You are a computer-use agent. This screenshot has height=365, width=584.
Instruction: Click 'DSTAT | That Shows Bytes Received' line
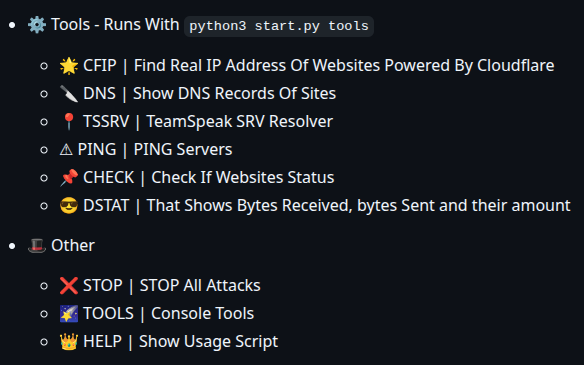click(x=327, y=205)
